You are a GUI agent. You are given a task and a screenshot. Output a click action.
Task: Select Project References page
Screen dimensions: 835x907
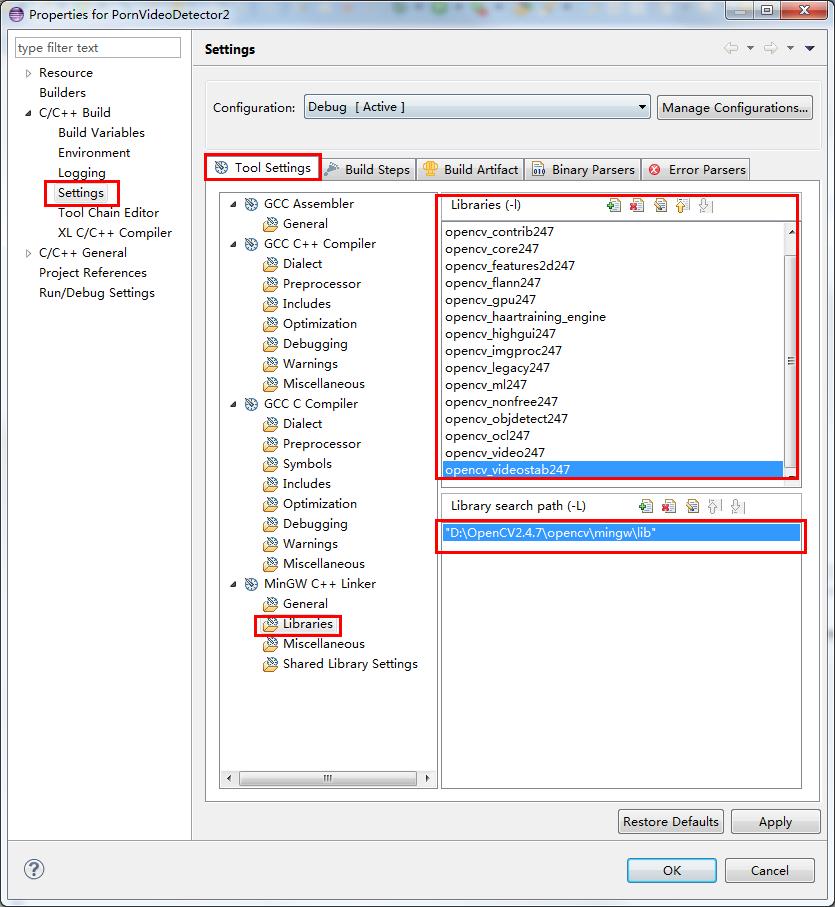93,272
